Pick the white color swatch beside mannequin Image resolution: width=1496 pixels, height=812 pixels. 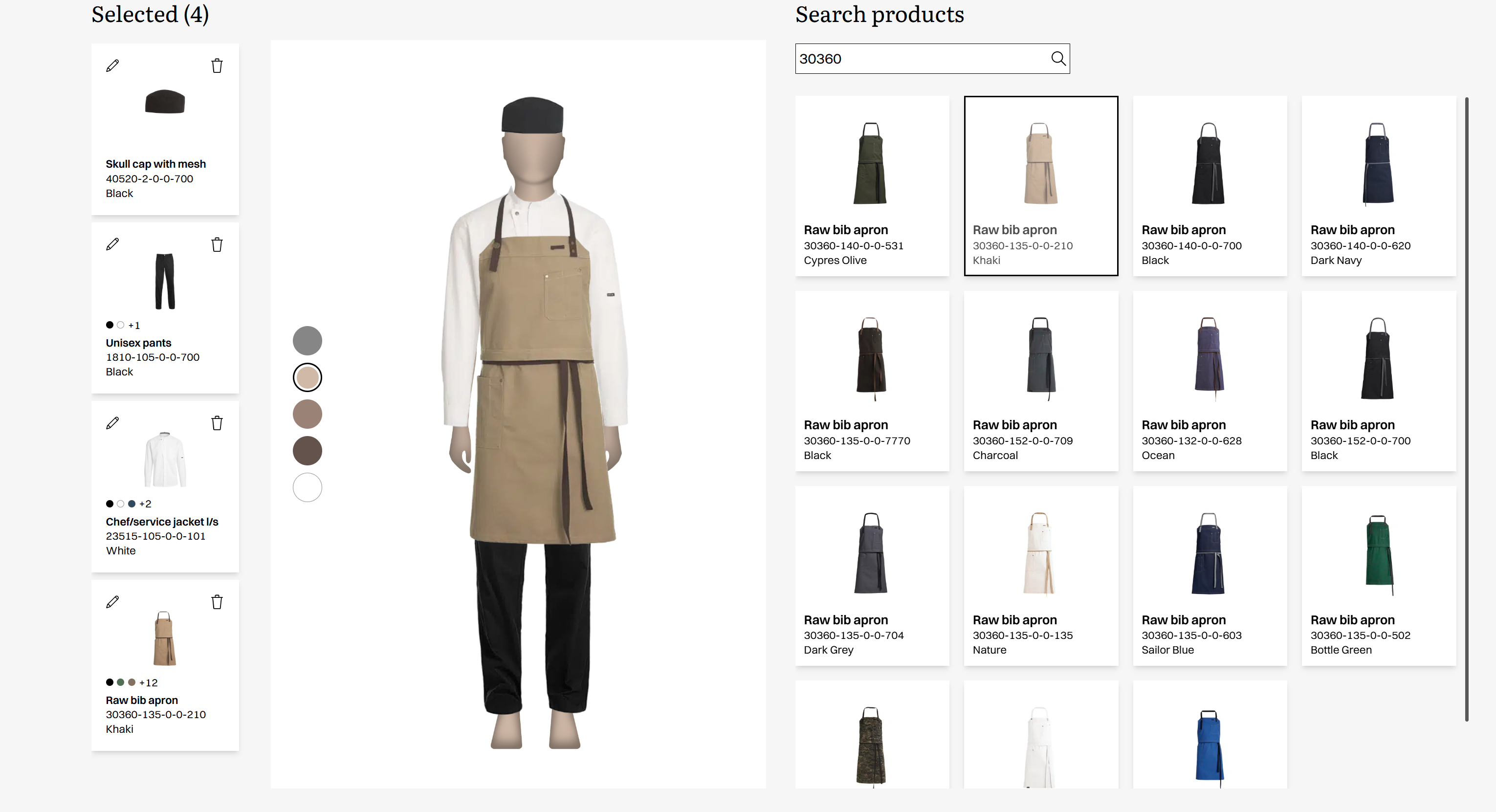pos(307,487)
